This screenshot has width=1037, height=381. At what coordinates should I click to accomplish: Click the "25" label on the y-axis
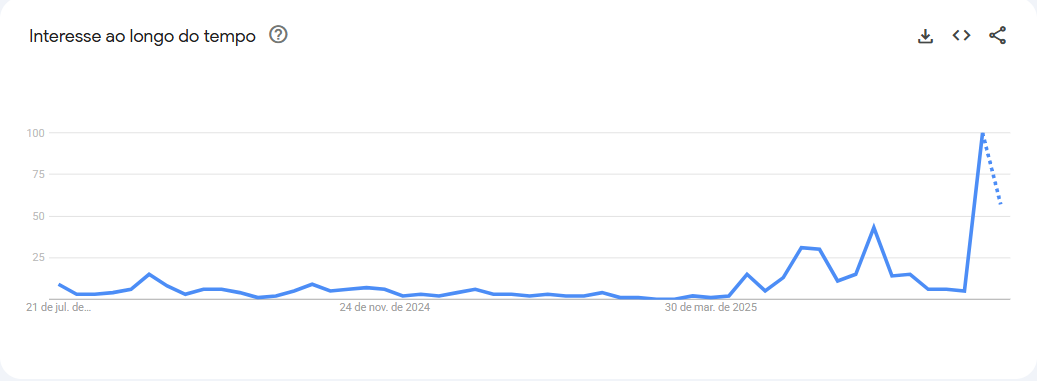click(38, 258)
